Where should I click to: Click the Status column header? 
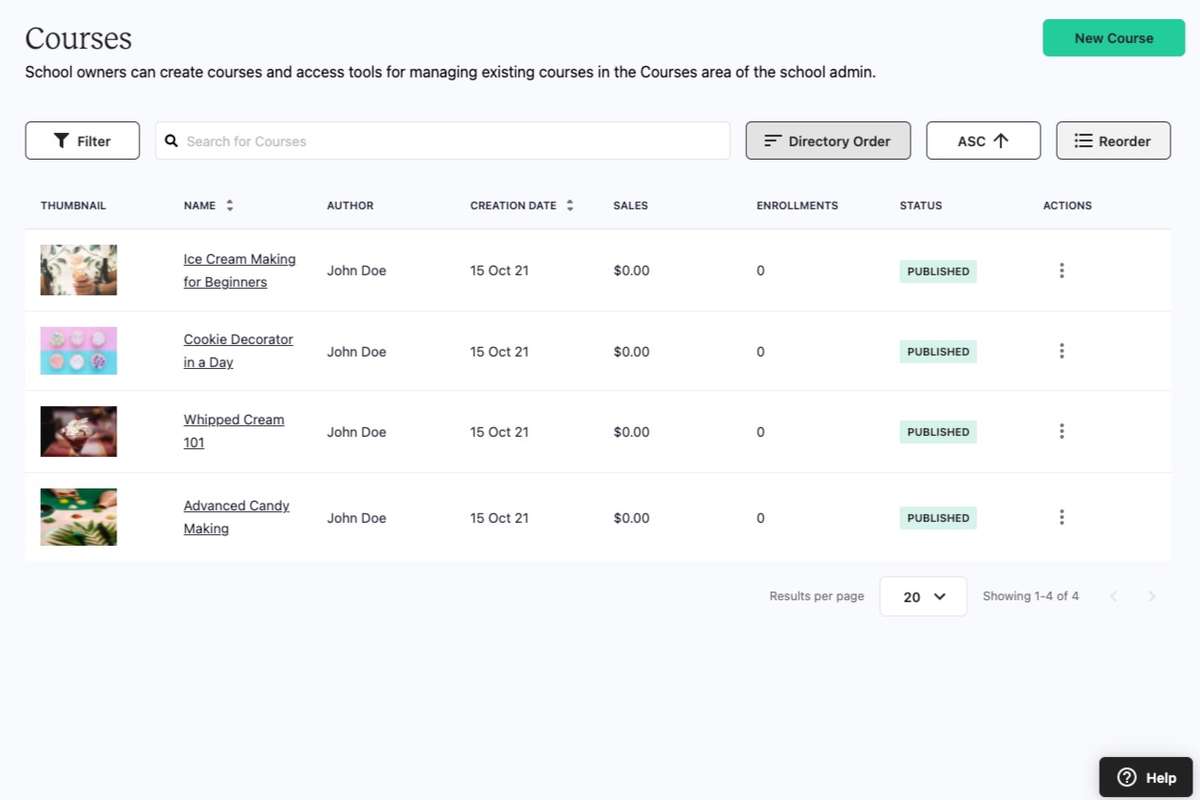point(921,205)
